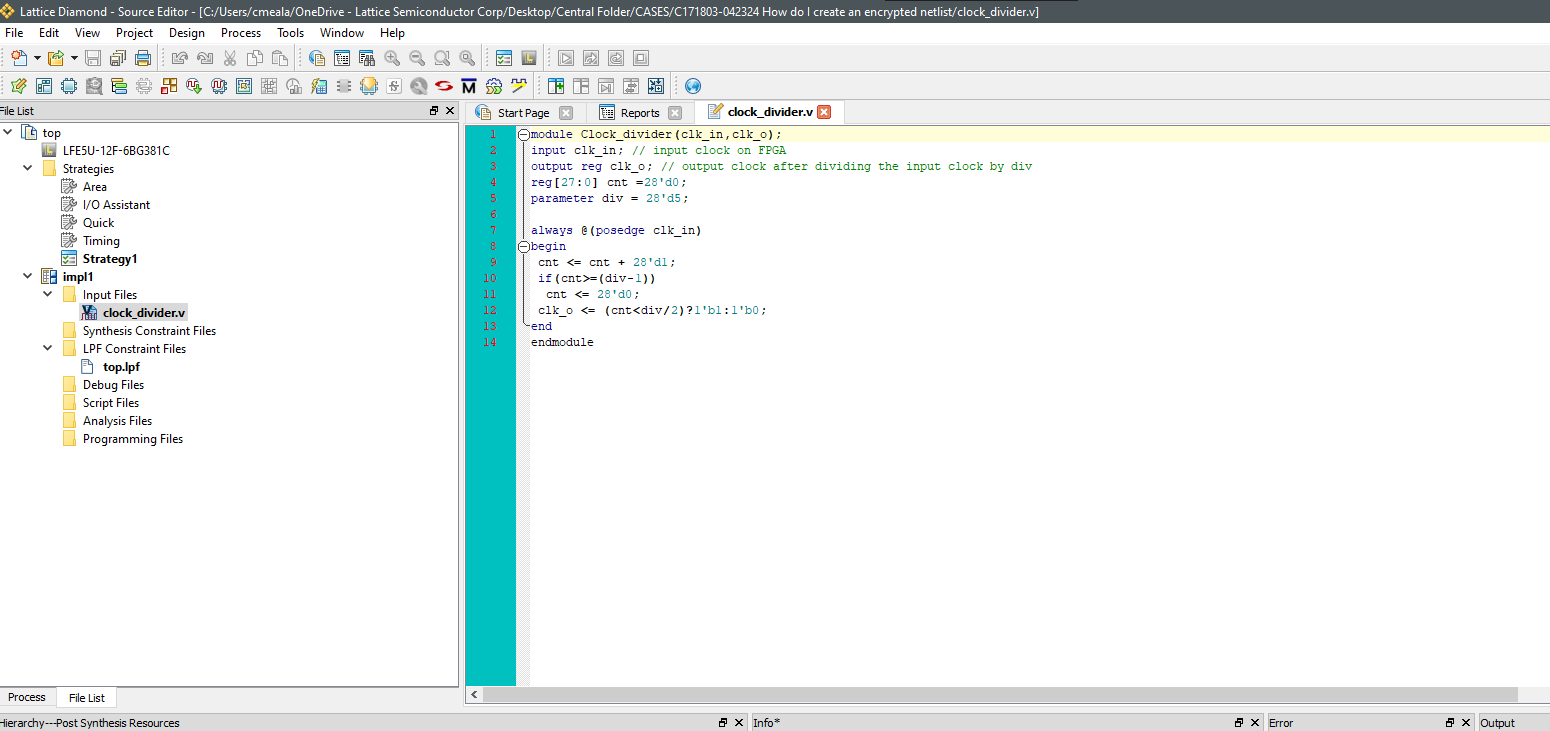Click the New file toolbar icon
The width and height of the screenshot is (1550, 731).
(18, 58)
